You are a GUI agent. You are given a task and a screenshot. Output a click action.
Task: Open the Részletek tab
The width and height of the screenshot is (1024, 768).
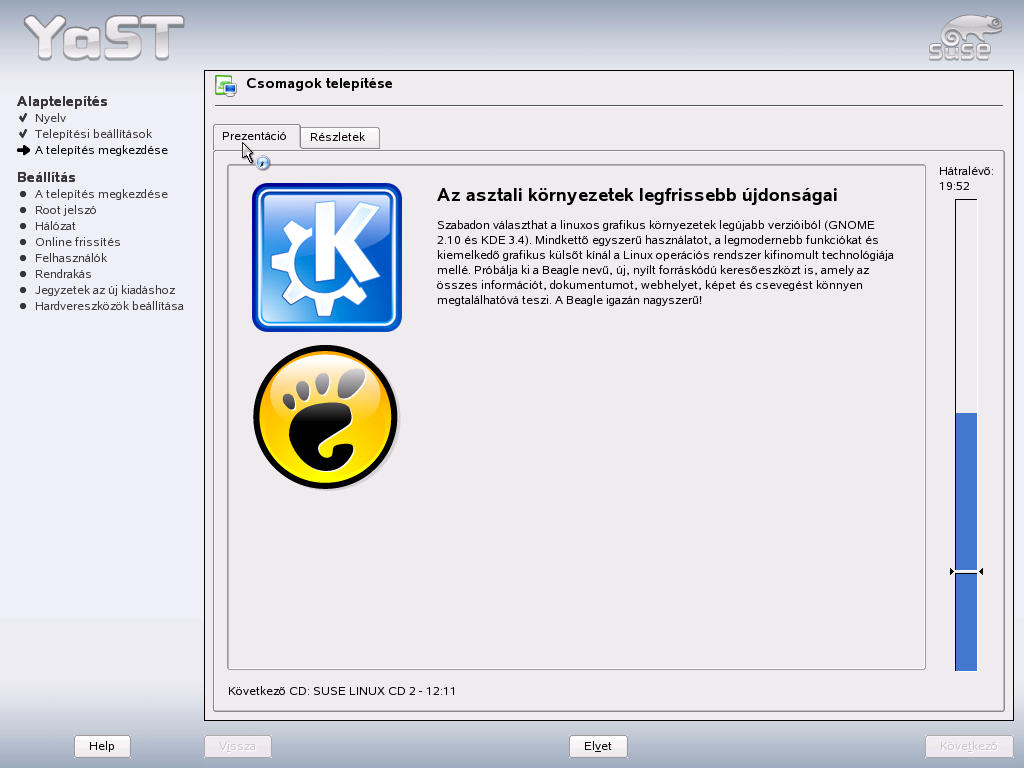click(x=340, y=137)
